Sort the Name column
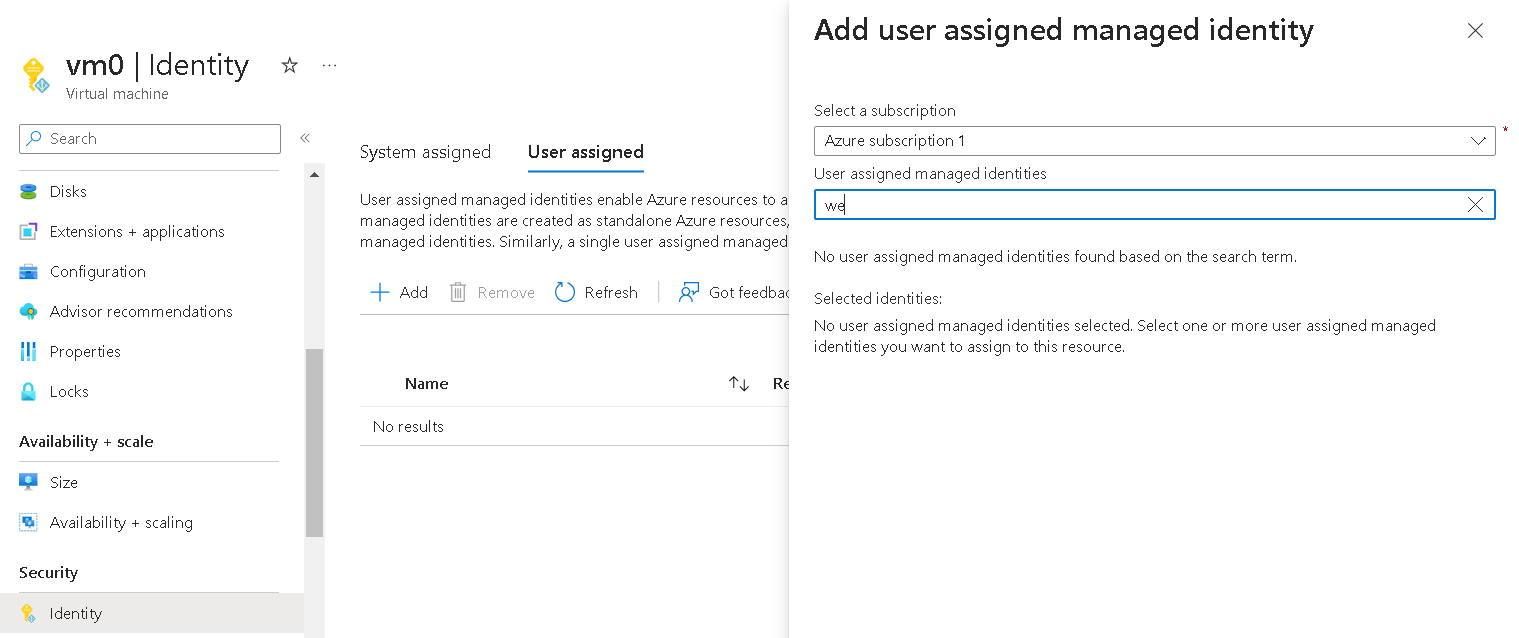This screenshot has height=638, width=1519. [x=738, y=383]
